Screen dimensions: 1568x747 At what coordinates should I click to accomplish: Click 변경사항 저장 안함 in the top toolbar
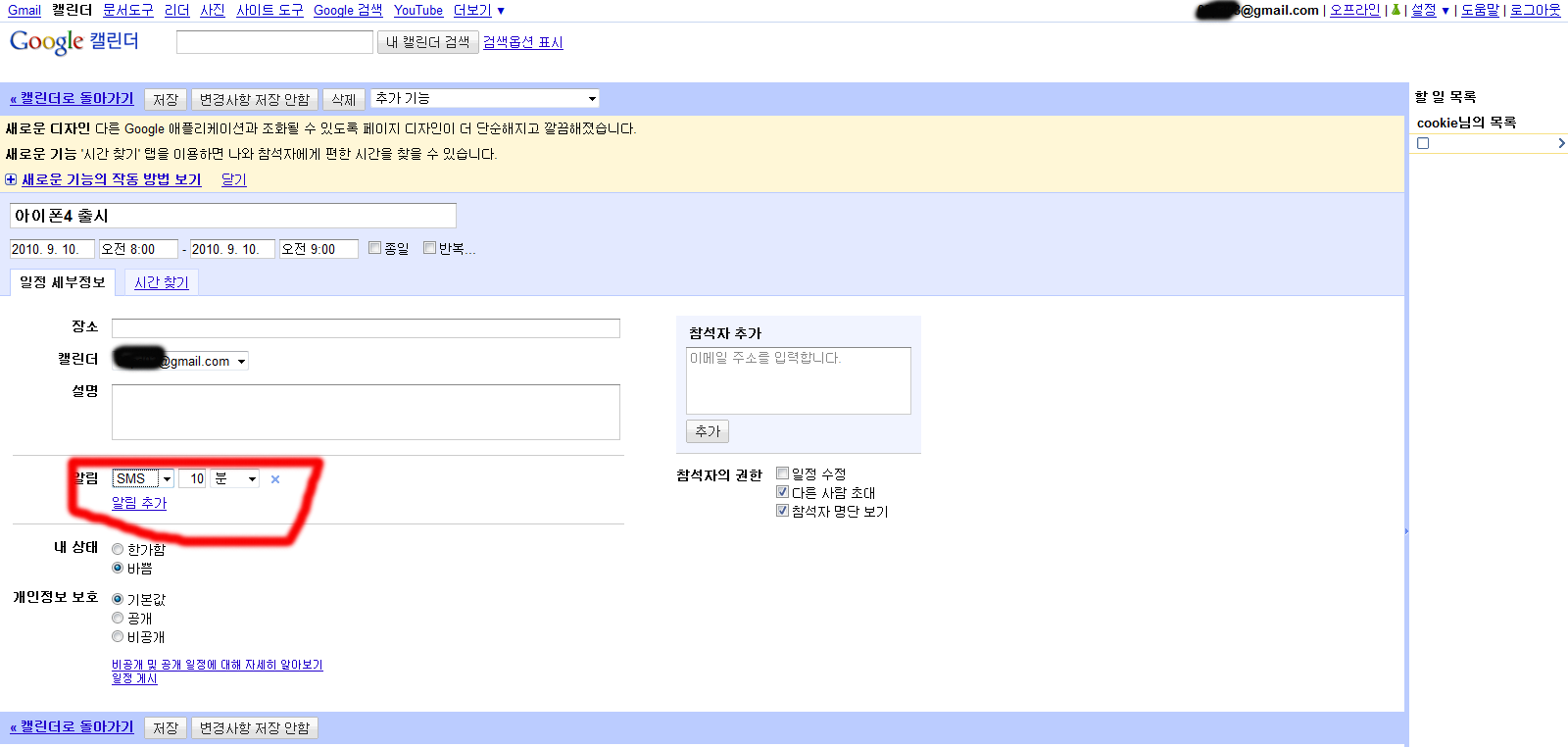click(255, 99)
